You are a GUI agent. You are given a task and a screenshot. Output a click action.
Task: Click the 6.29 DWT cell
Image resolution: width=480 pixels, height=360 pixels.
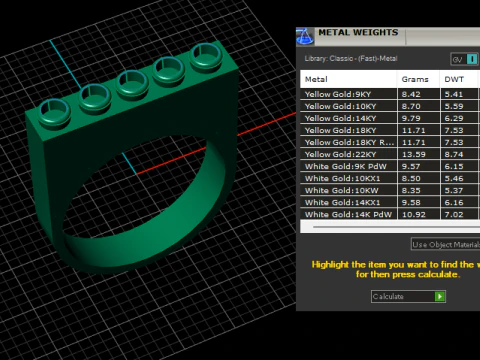459,118
